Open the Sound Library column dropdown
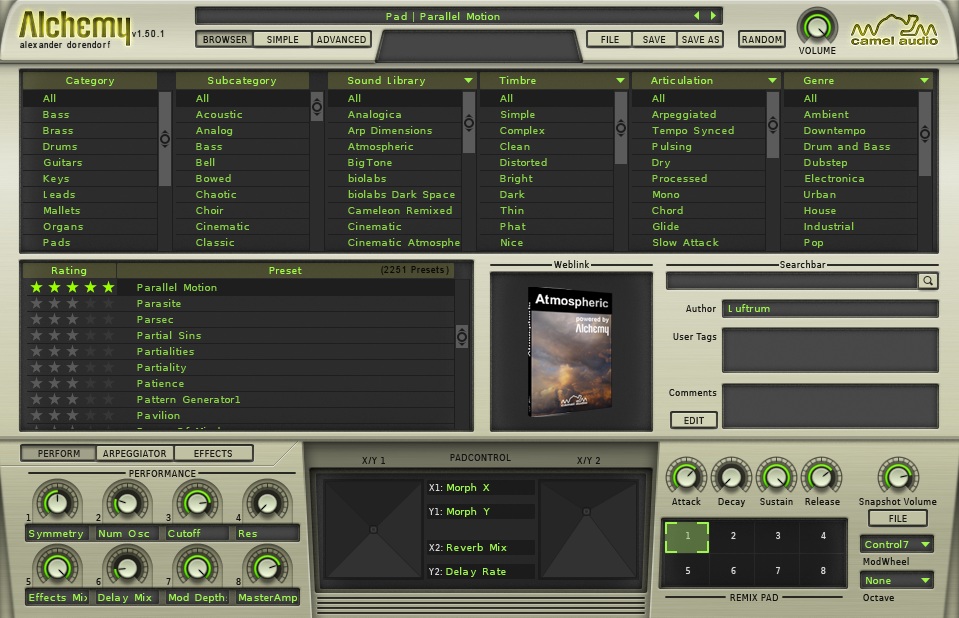 tap(468, 81)
